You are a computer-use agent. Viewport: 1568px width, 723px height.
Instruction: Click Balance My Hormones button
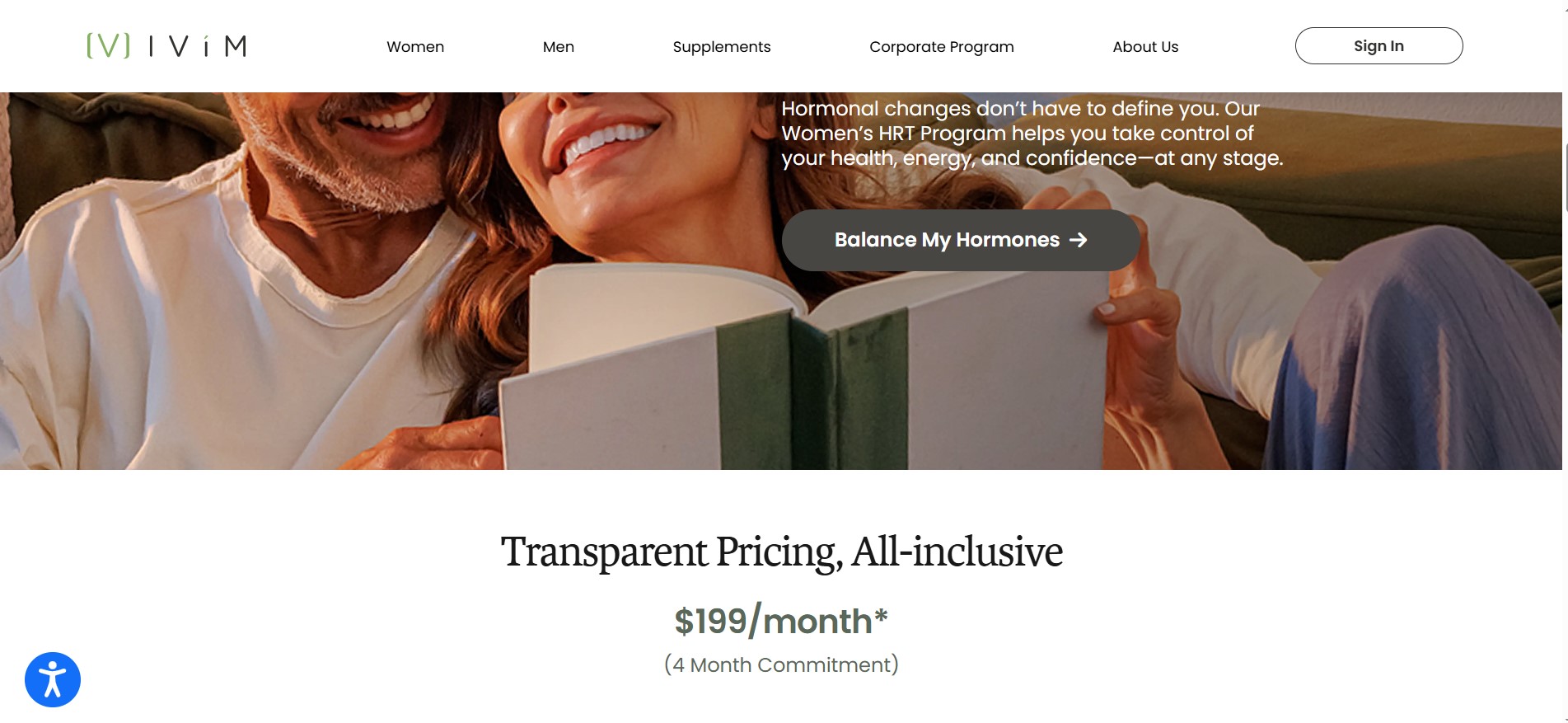pos(961,240)
